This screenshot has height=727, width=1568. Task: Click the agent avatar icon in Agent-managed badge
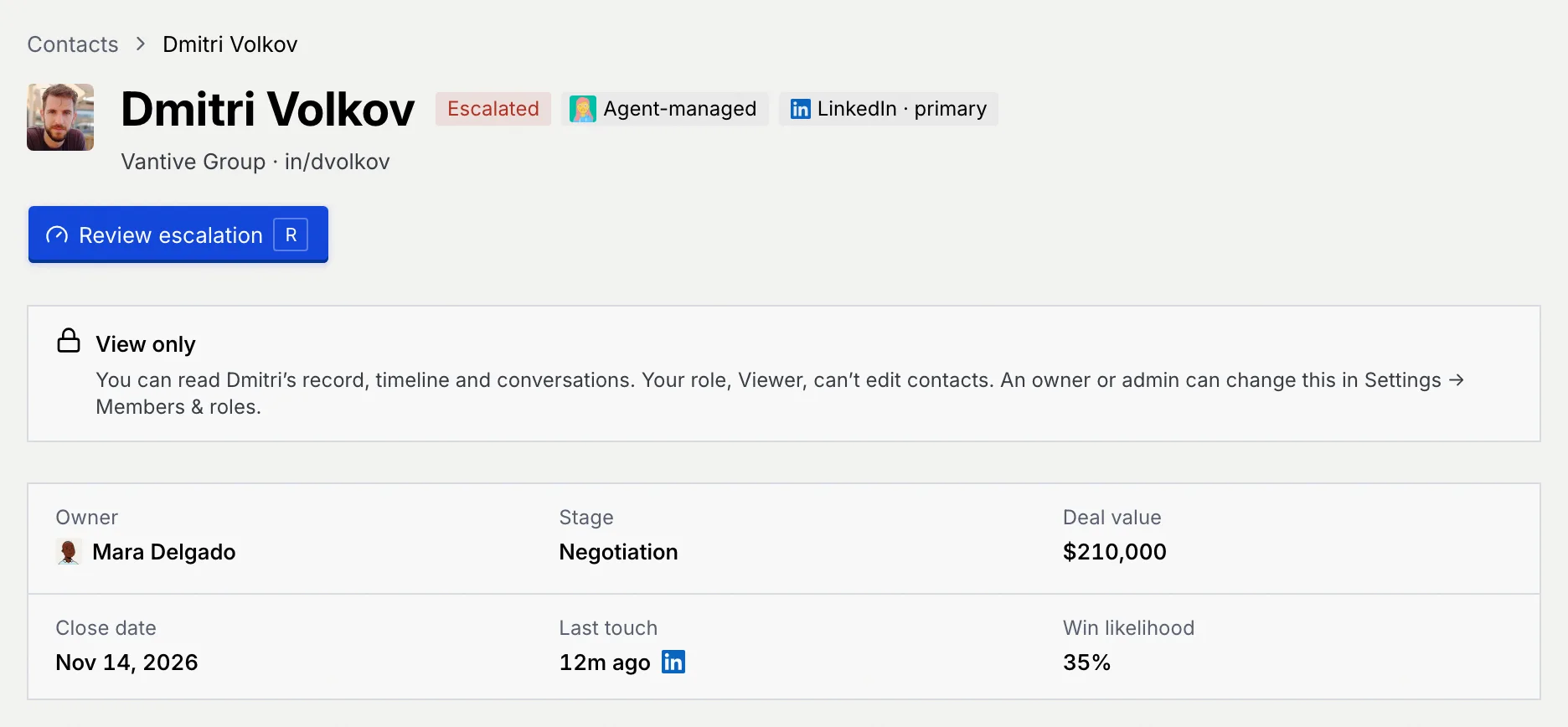click(x=583, y=109)
